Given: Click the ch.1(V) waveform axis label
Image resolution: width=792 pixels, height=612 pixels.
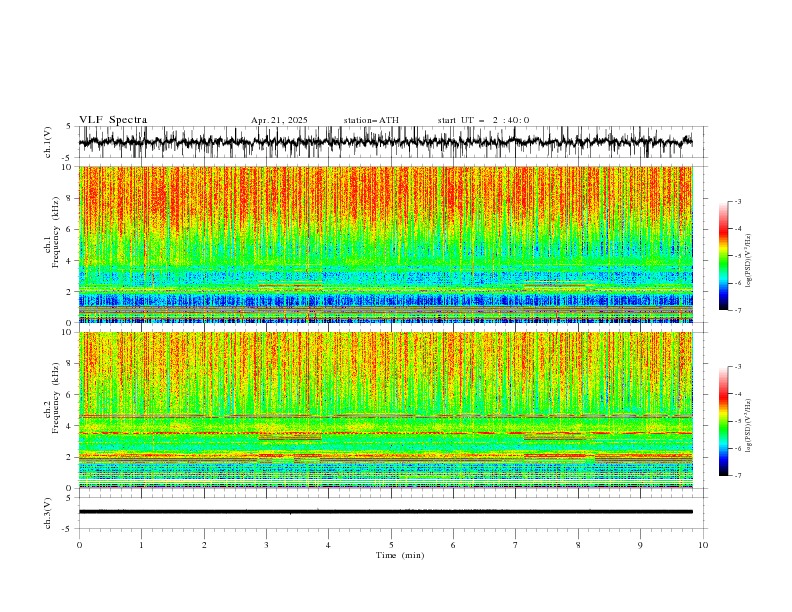Looking at the screenshot, I should [48, 142].
